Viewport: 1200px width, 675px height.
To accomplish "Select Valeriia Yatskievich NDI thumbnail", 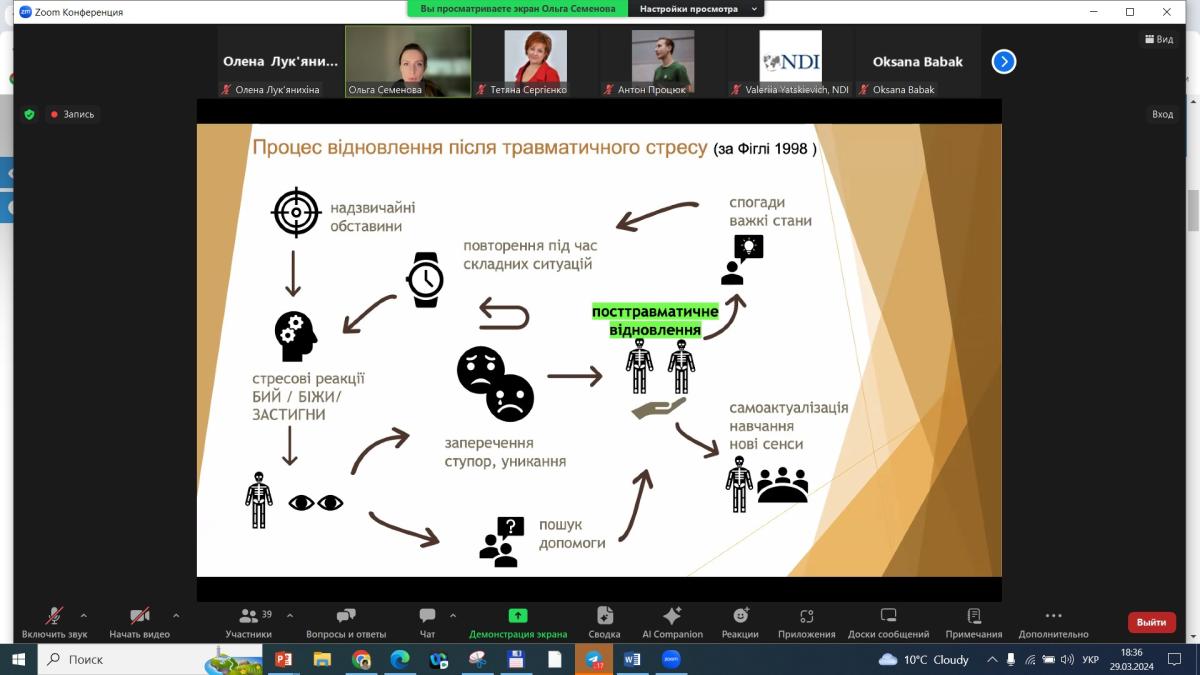I will (x=790, y=61).
